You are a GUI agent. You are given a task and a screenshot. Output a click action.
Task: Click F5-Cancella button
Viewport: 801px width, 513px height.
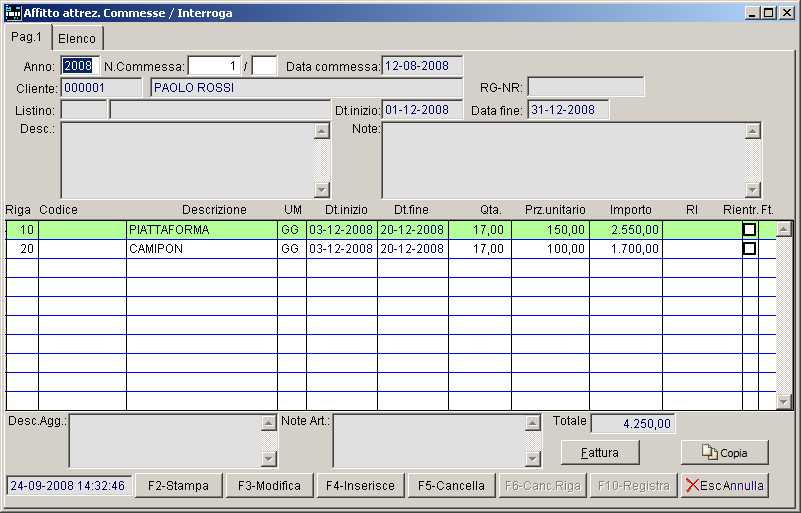[x=452, y=485]
